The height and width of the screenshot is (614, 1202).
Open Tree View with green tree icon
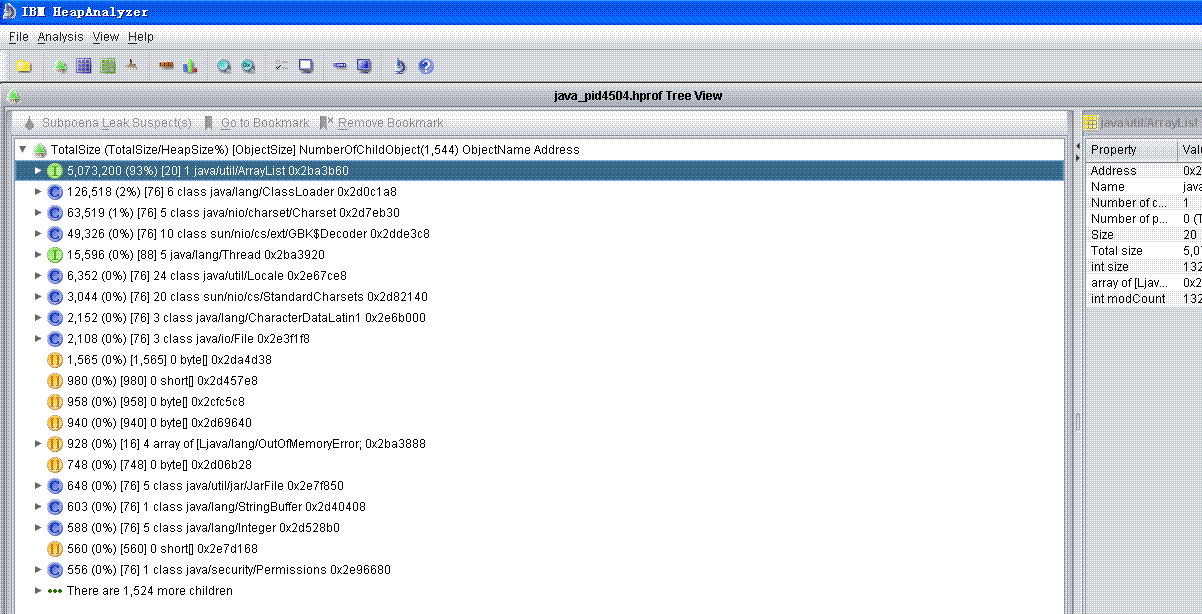pyautogui.click(x=60, y=66)
